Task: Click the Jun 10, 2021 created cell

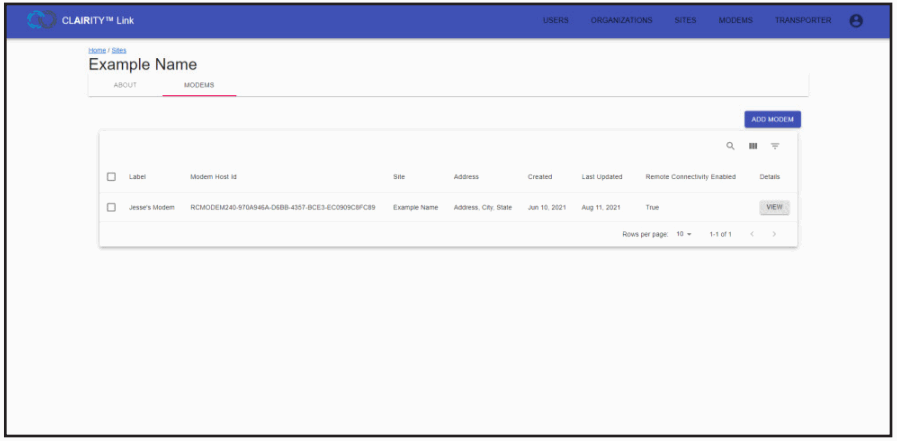Action: click(x=547, y=207)
